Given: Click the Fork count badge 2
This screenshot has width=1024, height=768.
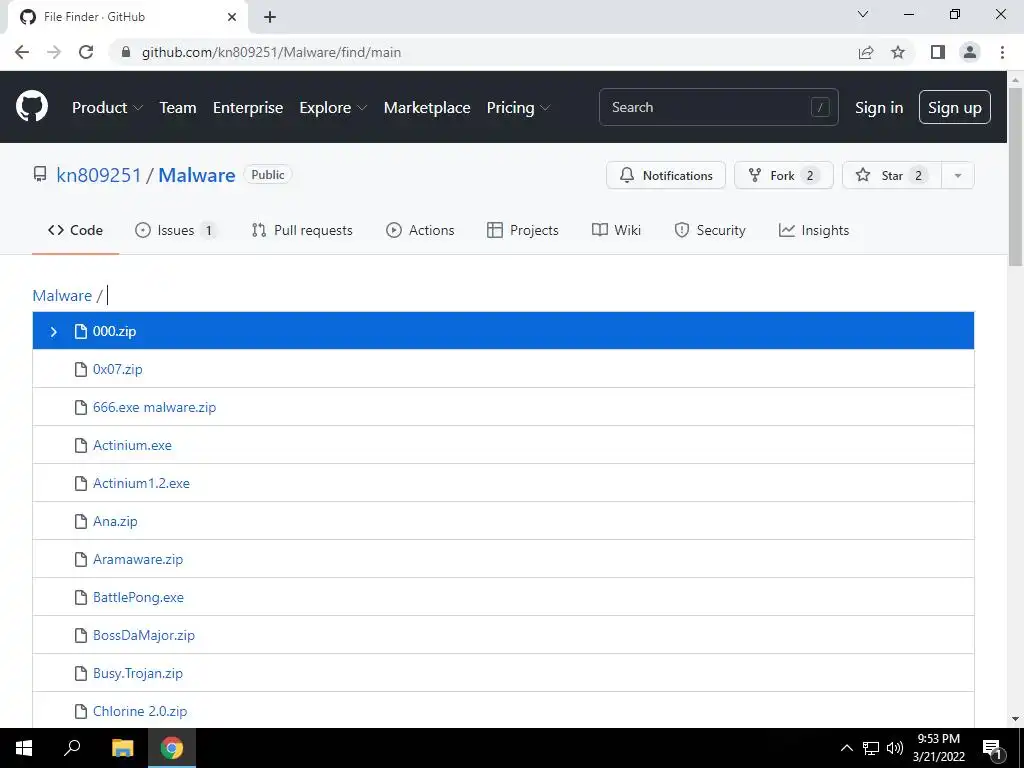Looking at the screenshot, I should (810, 175).
